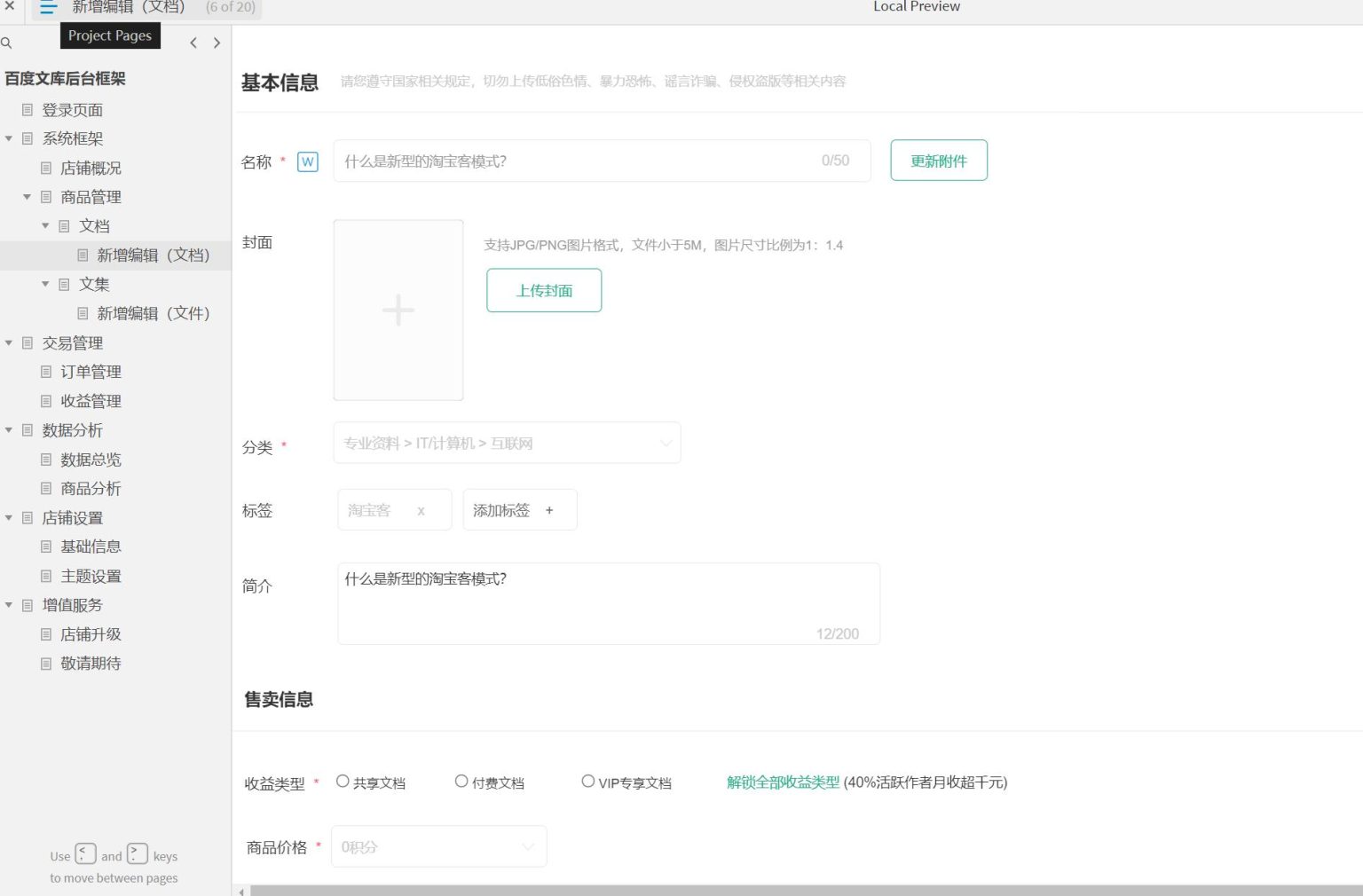Collapse the 交易管理 tree node
The image size is (1363, 896).
[9, 342]
